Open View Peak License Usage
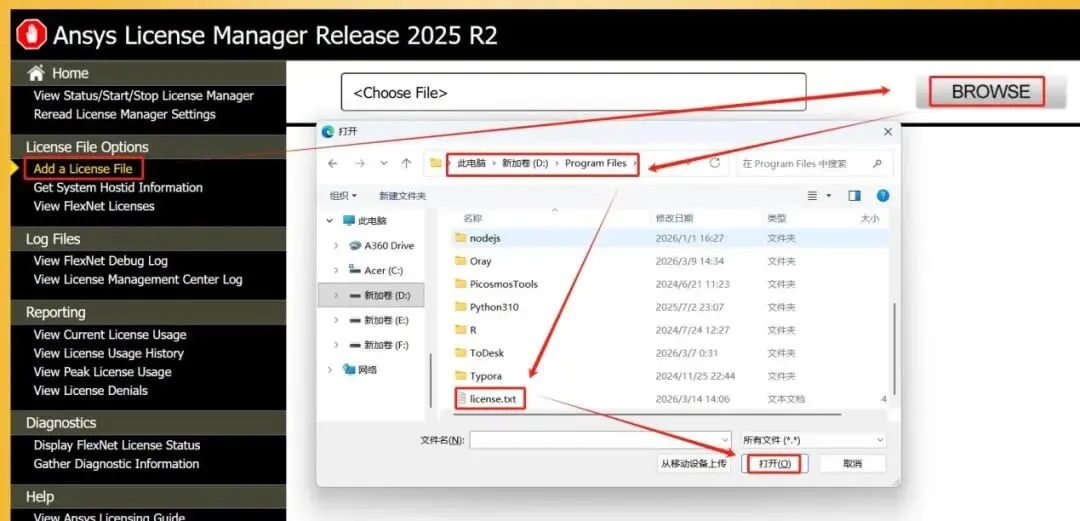This screenshot has width=1080, height=521. [x=102, y=372]
